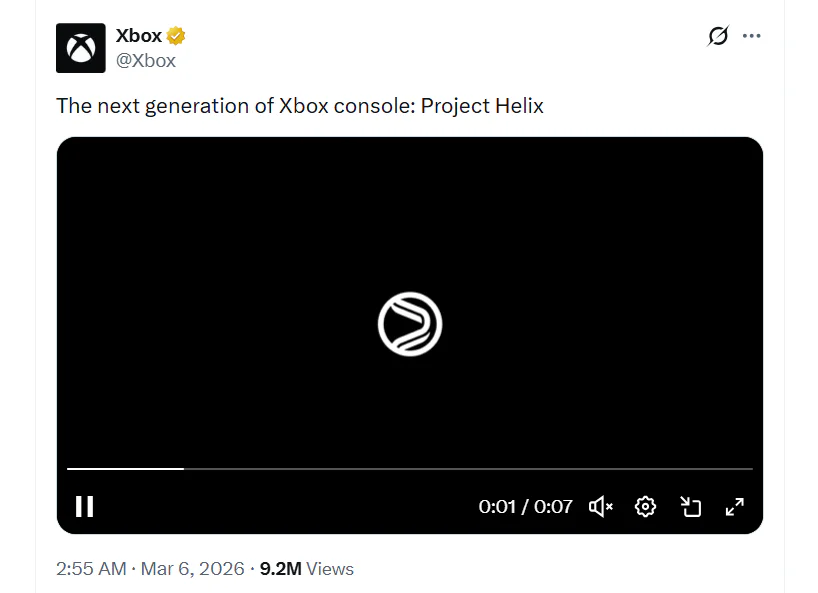Enter picture-in-picture mode
Screen dimensions: 818x593
click(690, 506)
